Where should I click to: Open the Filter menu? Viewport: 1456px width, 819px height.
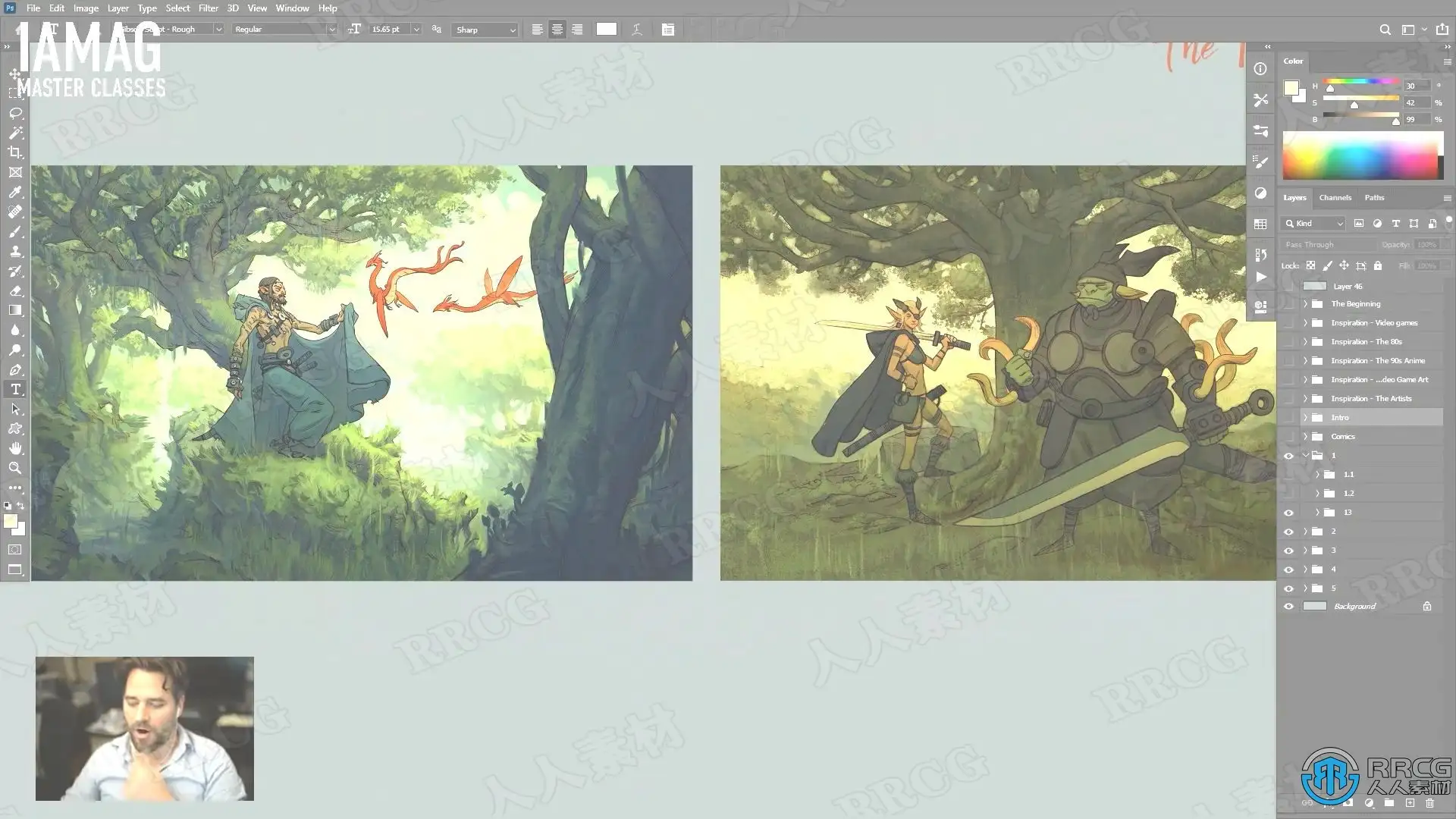tap(208, 8)
